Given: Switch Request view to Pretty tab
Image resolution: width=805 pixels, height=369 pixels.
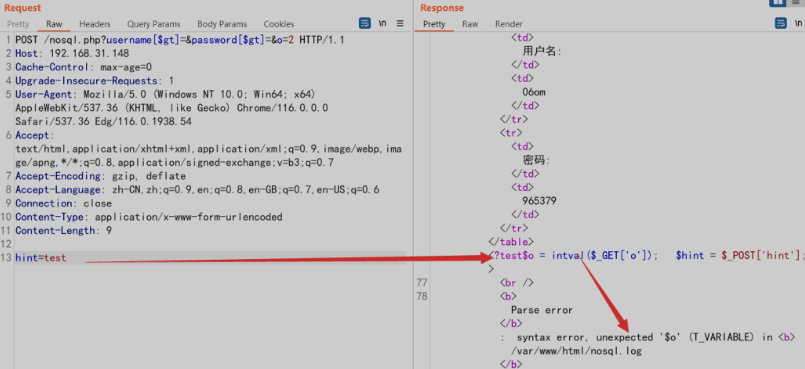Looking at the screenshot, I should coord(18,24).
